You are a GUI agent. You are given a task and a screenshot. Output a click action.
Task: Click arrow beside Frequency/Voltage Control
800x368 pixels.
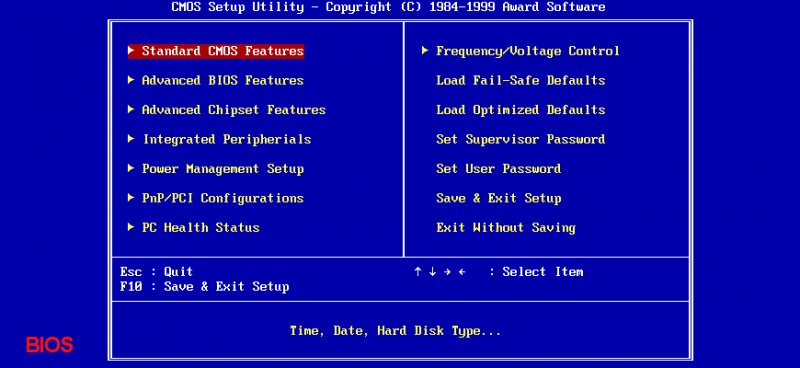pyautogui.click(x=426, y=51)
